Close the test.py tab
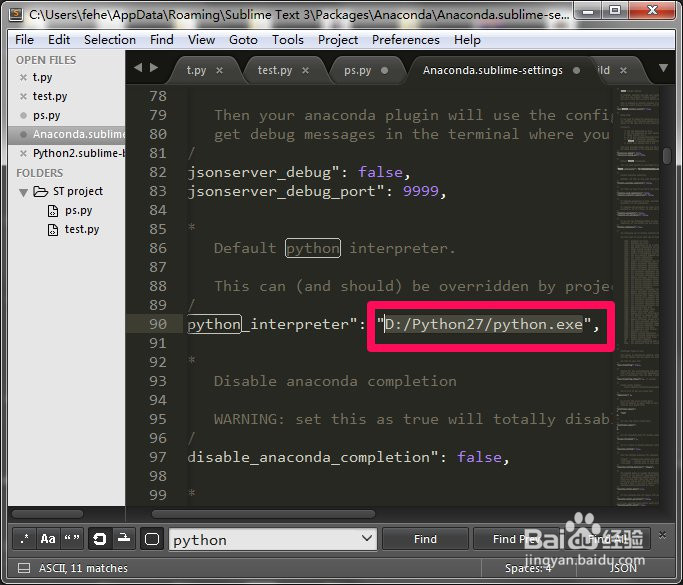Screen dimensions: 683x585 305,70
